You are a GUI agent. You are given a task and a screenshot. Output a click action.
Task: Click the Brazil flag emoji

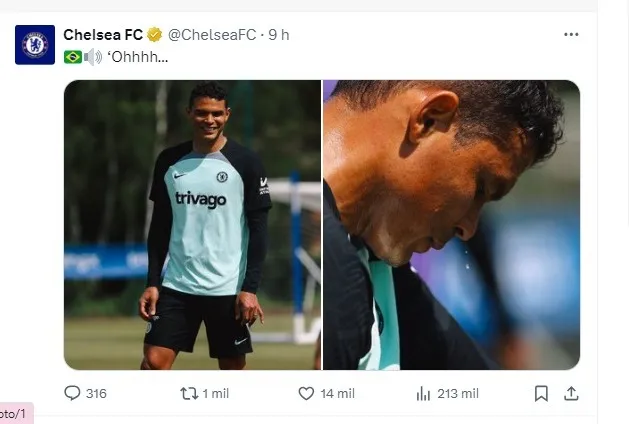[73, 57]
